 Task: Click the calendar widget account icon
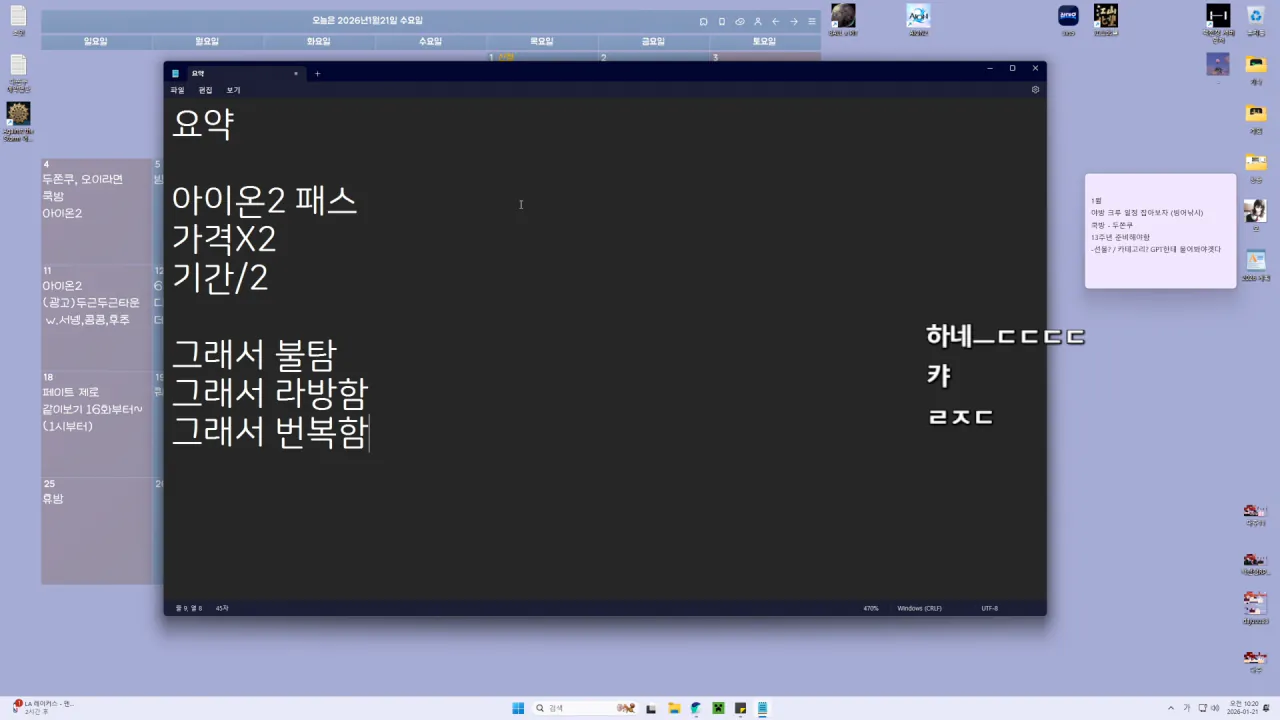tap(757, 21)
